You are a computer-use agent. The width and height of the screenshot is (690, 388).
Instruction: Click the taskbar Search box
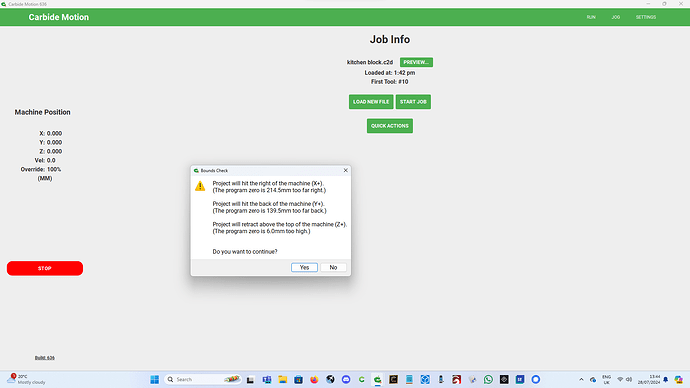tap(203, 379)
